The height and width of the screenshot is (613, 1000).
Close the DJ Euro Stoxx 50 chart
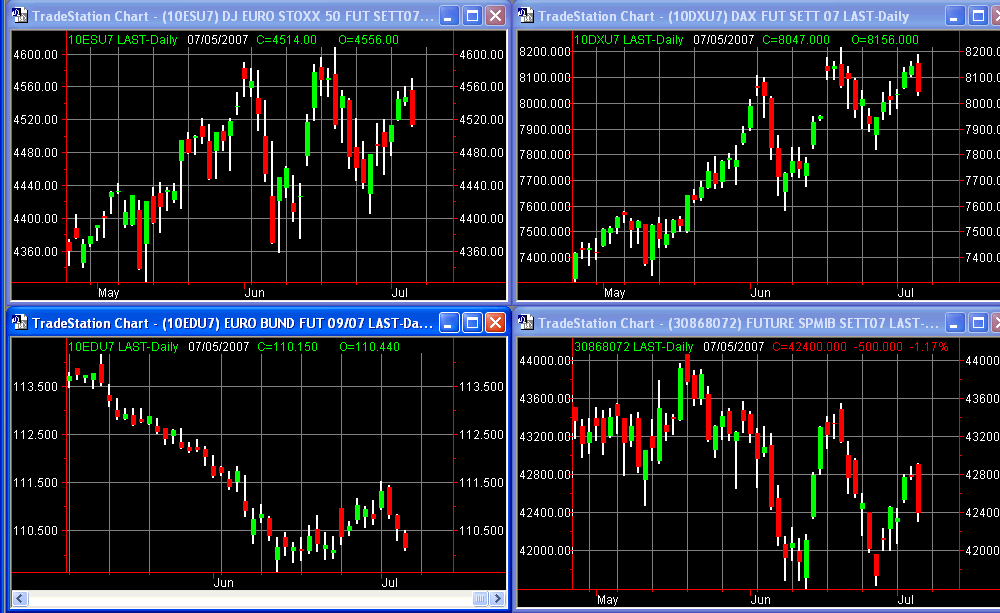pos(495,16)
